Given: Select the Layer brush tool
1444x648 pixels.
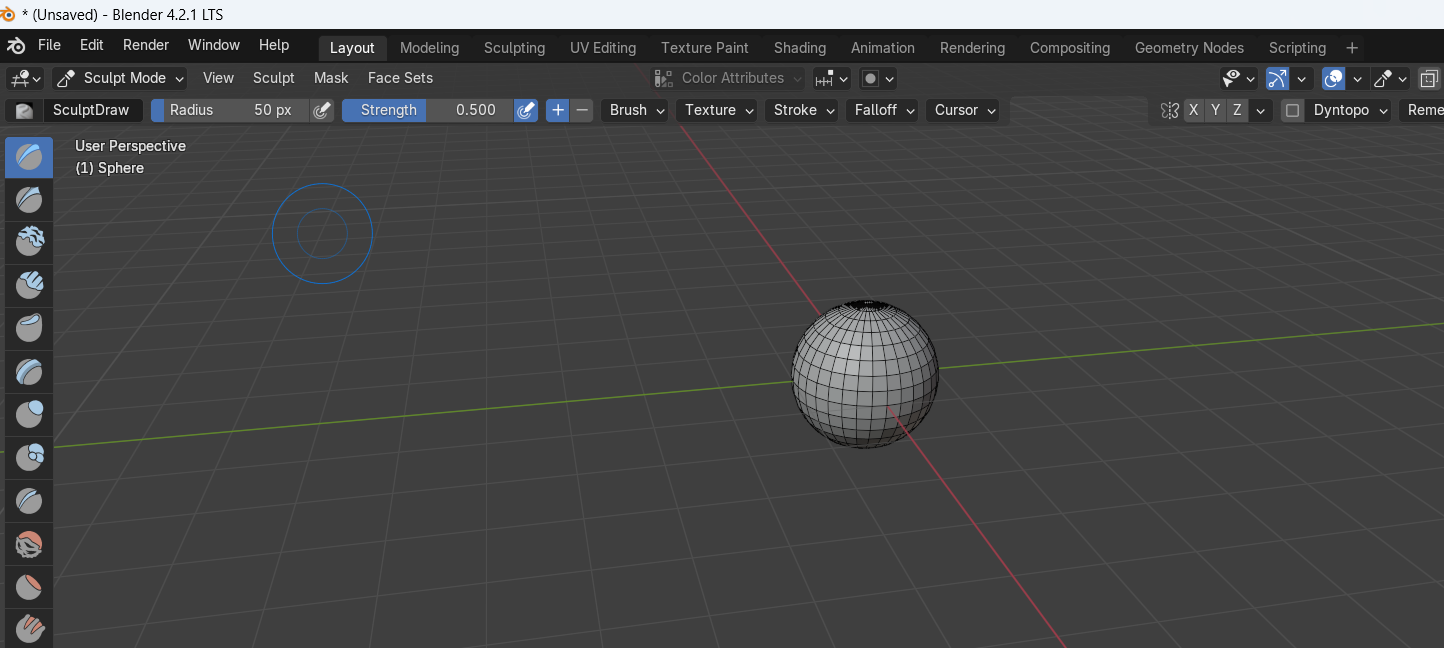Looking at the screenshot, I should [29, 372].
